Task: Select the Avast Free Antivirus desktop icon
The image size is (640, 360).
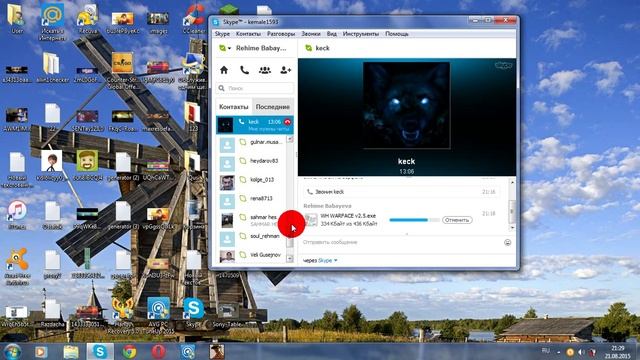Action: pos(17,265)
